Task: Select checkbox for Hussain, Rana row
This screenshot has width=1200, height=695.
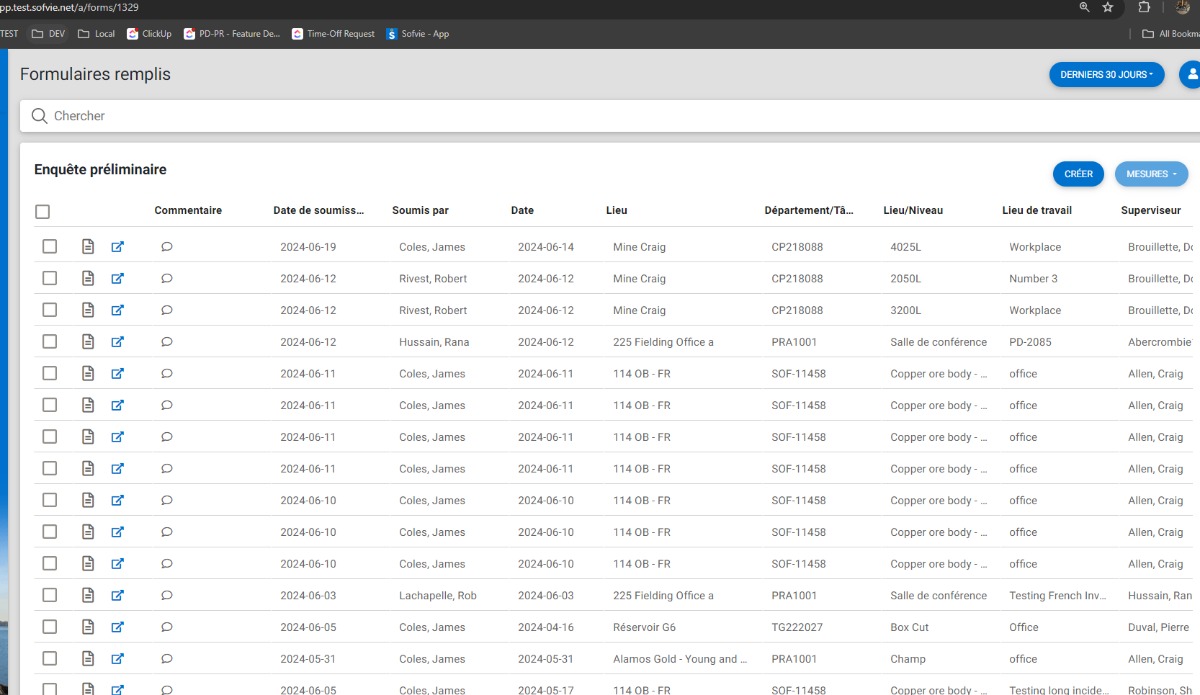Action: pos(50,342)
